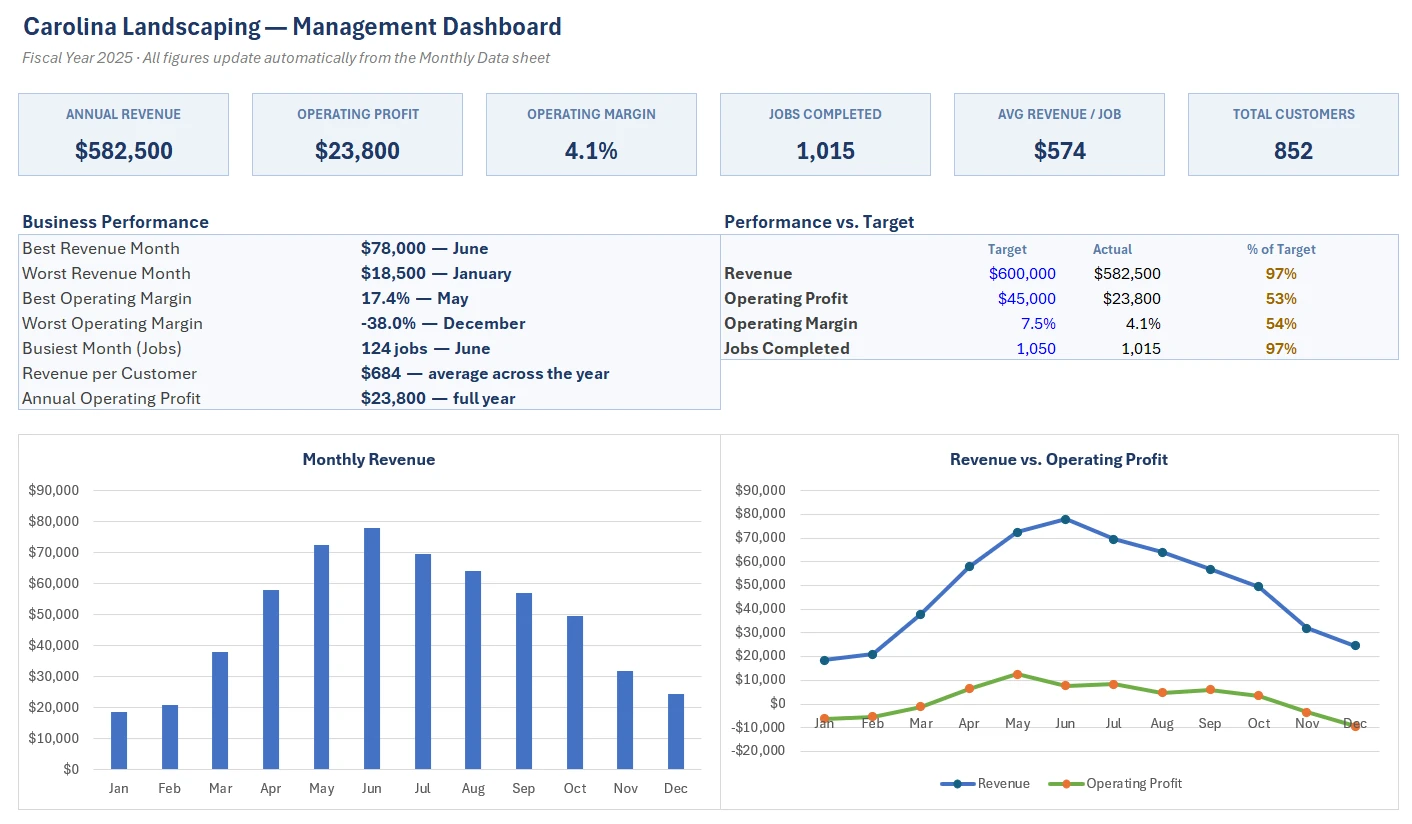Select the January bar in Monthly Revenue chart

pyautogui.click(x=119, y=740)
